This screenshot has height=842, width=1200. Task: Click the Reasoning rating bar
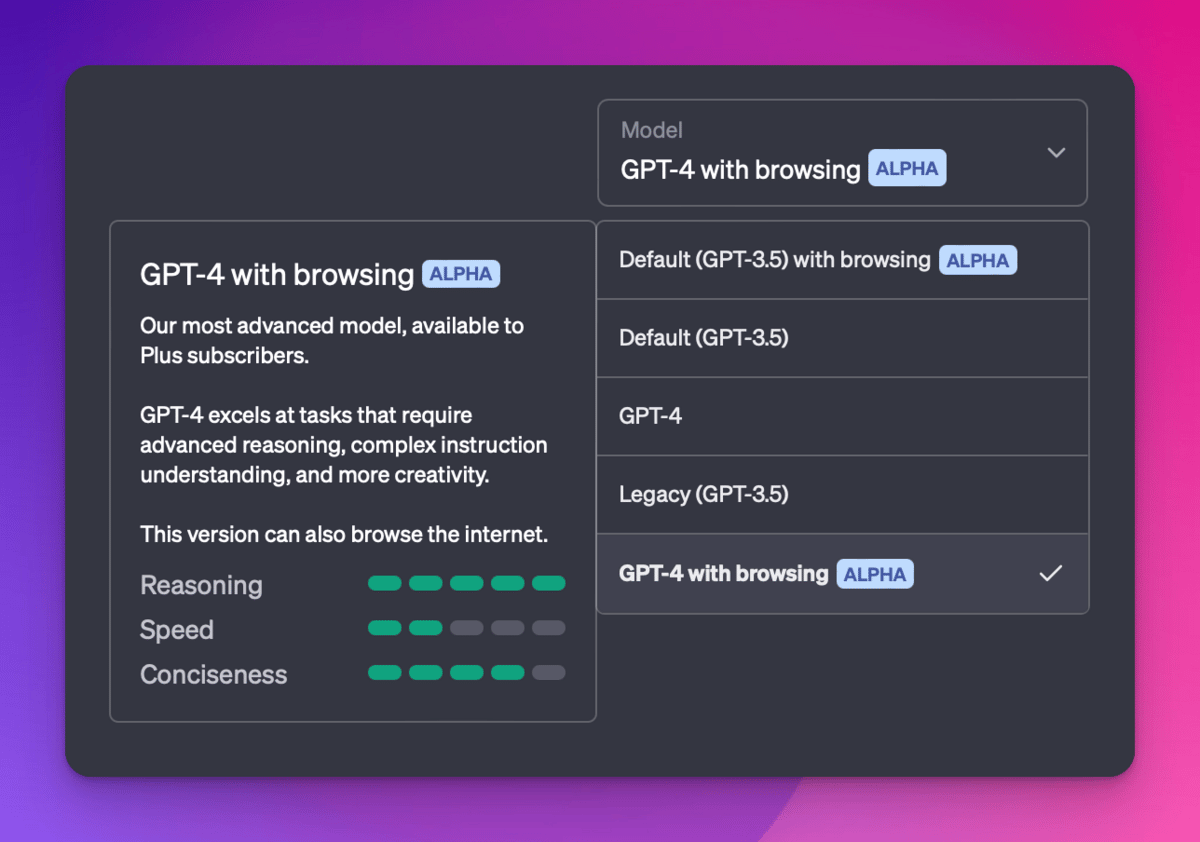click(x=467, y=583)
